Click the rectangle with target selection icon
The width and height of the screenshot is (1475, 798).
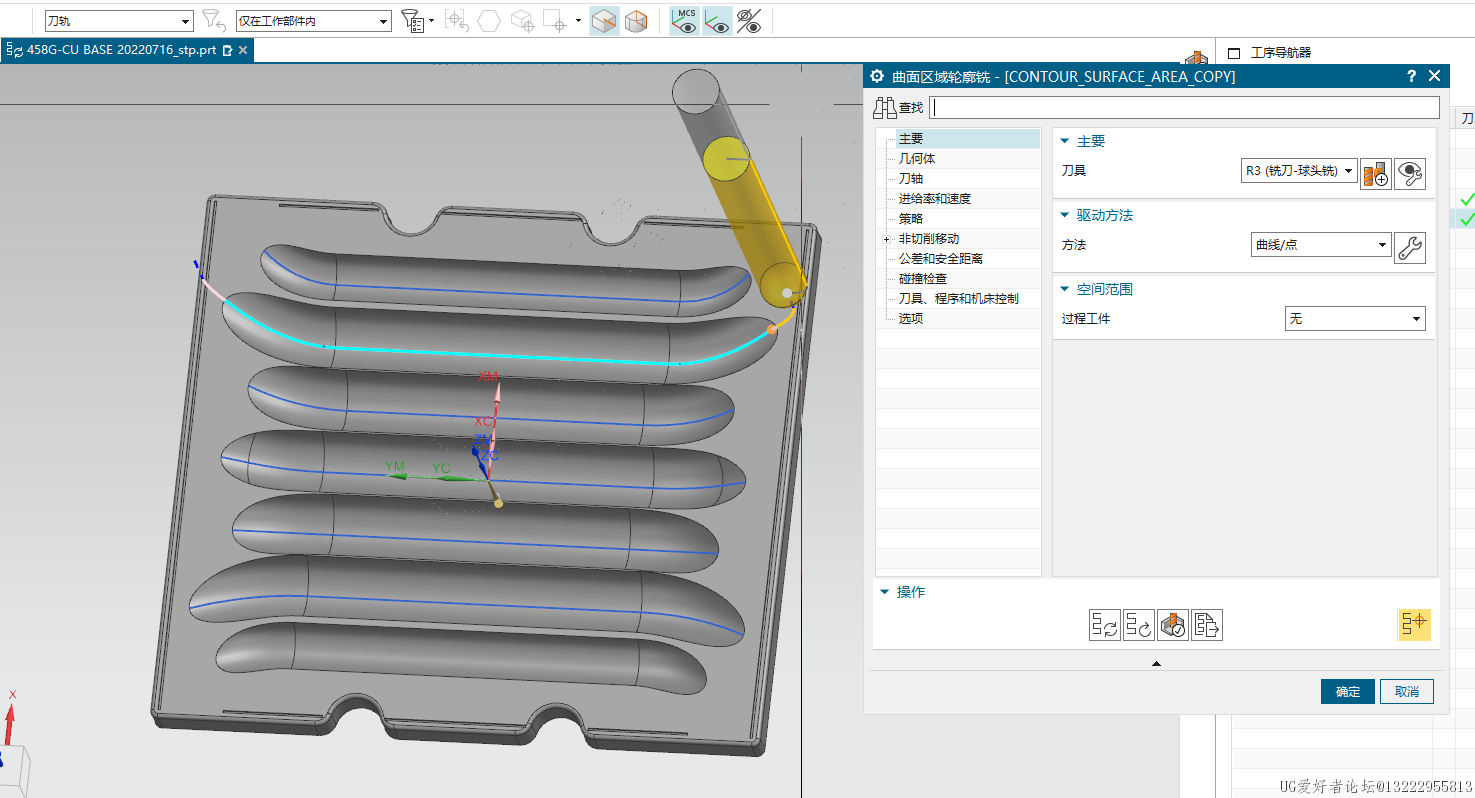click(x=555, y=20)
